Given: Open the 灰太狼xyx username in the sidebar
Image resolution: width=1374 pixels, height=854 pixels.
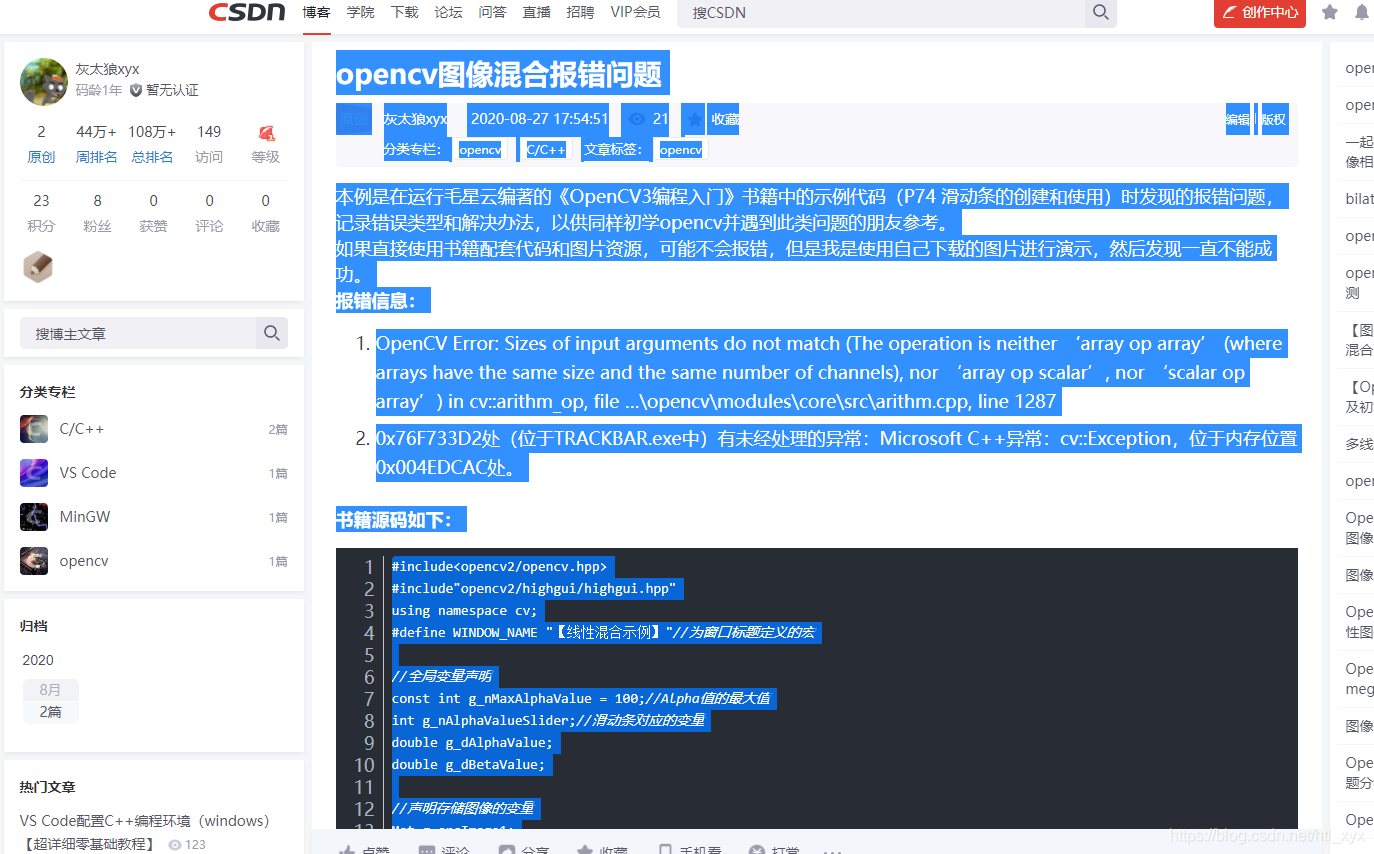Looking at the screenshot, I should (x=107, y=69).
